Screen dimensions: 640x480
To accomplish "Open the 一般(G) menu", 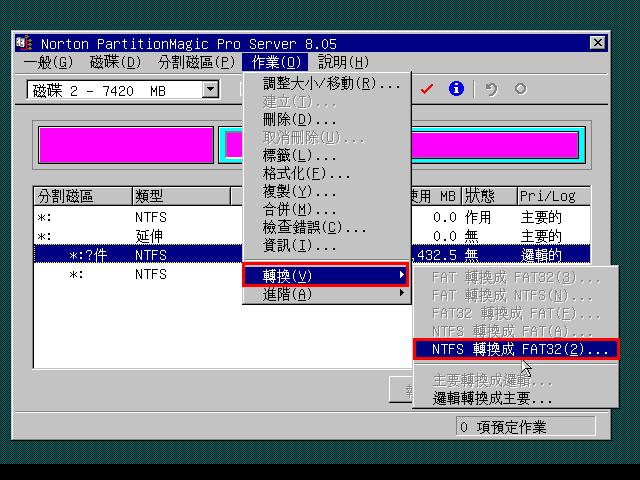I will point(49,62).
